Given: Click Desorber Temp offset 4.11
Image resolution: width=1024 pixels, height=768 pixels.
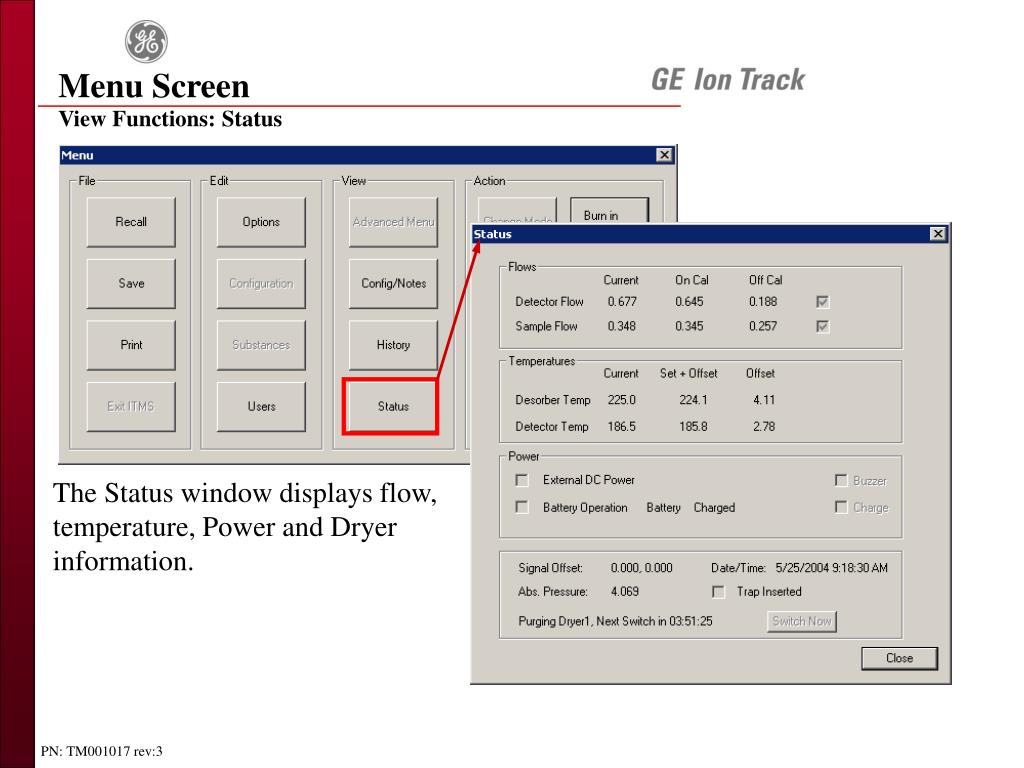Looking at the screenshot, I should 764,400.
